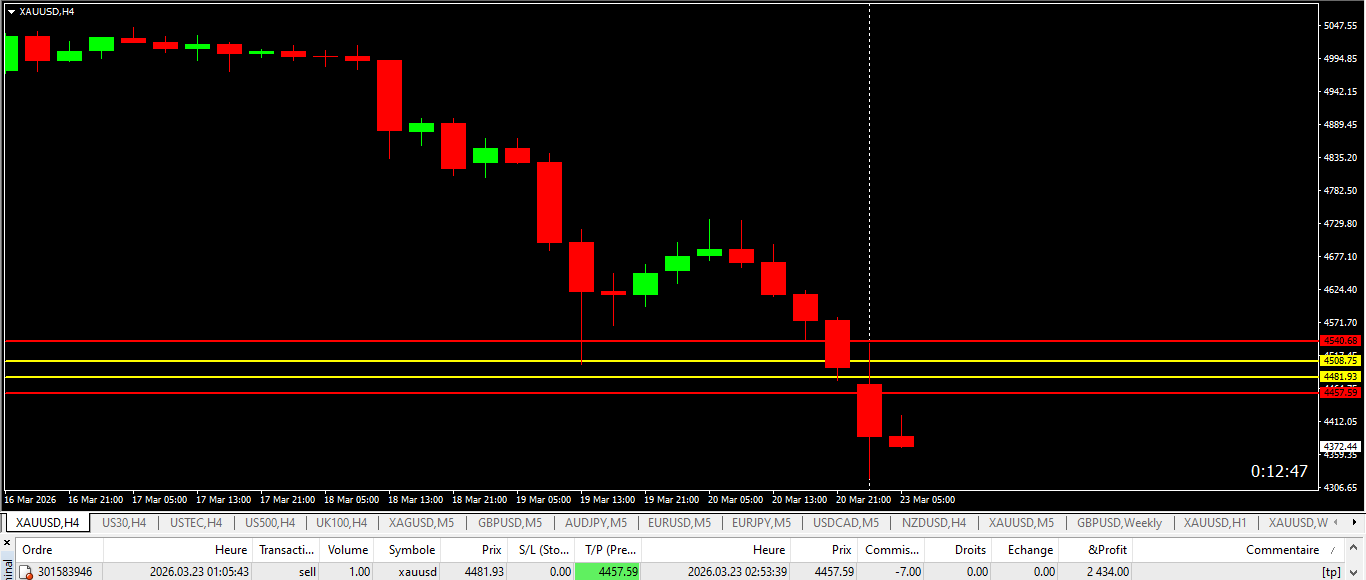The image size is (1366, 580).
Task: Sort by the Volume column header
Action: (x=348, y=550)
